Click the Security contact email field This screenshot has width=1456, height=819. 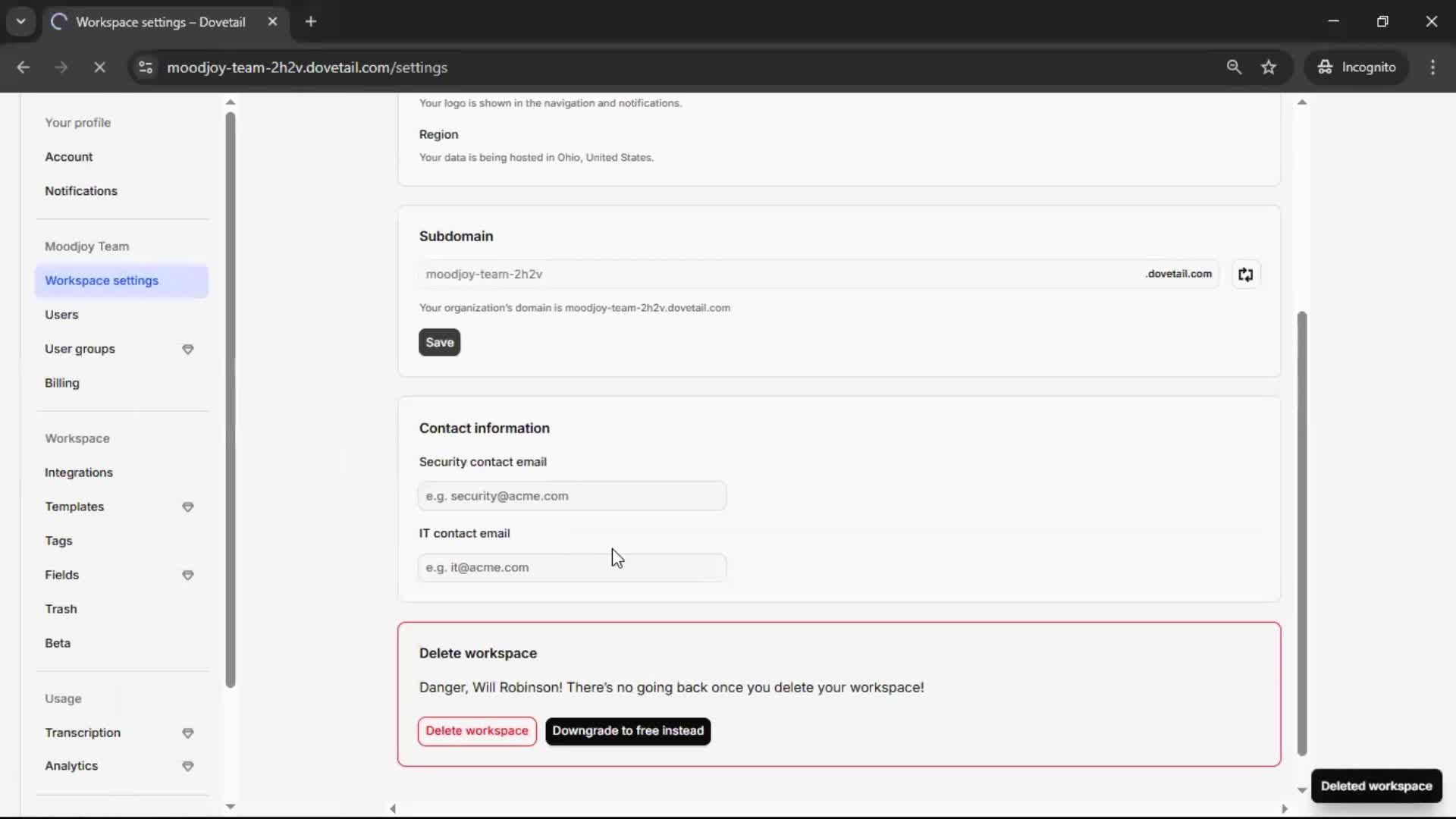point(572,496)
